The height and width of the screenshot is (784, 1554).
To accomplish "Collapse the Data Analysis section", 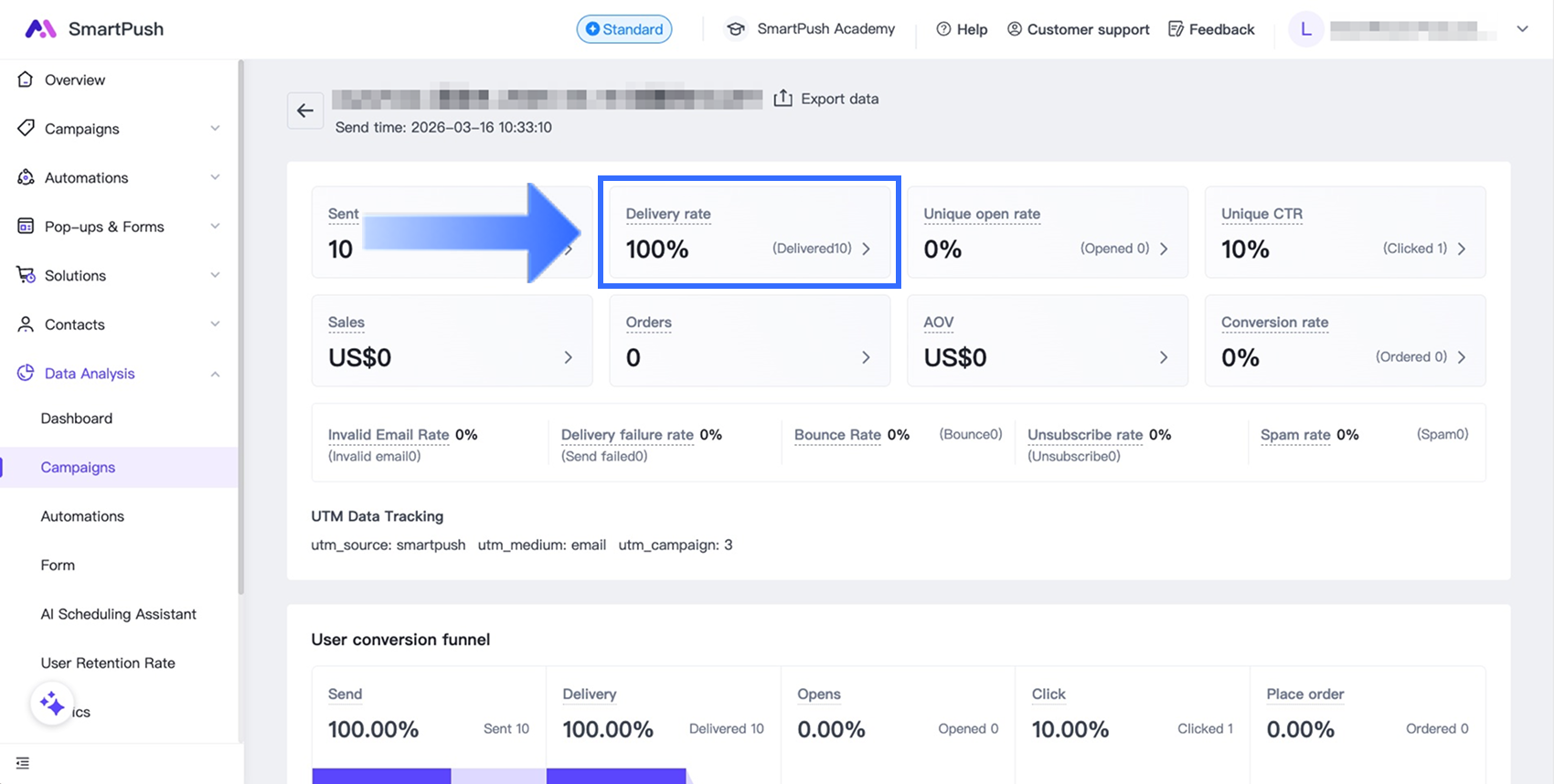I will point(215,374).
